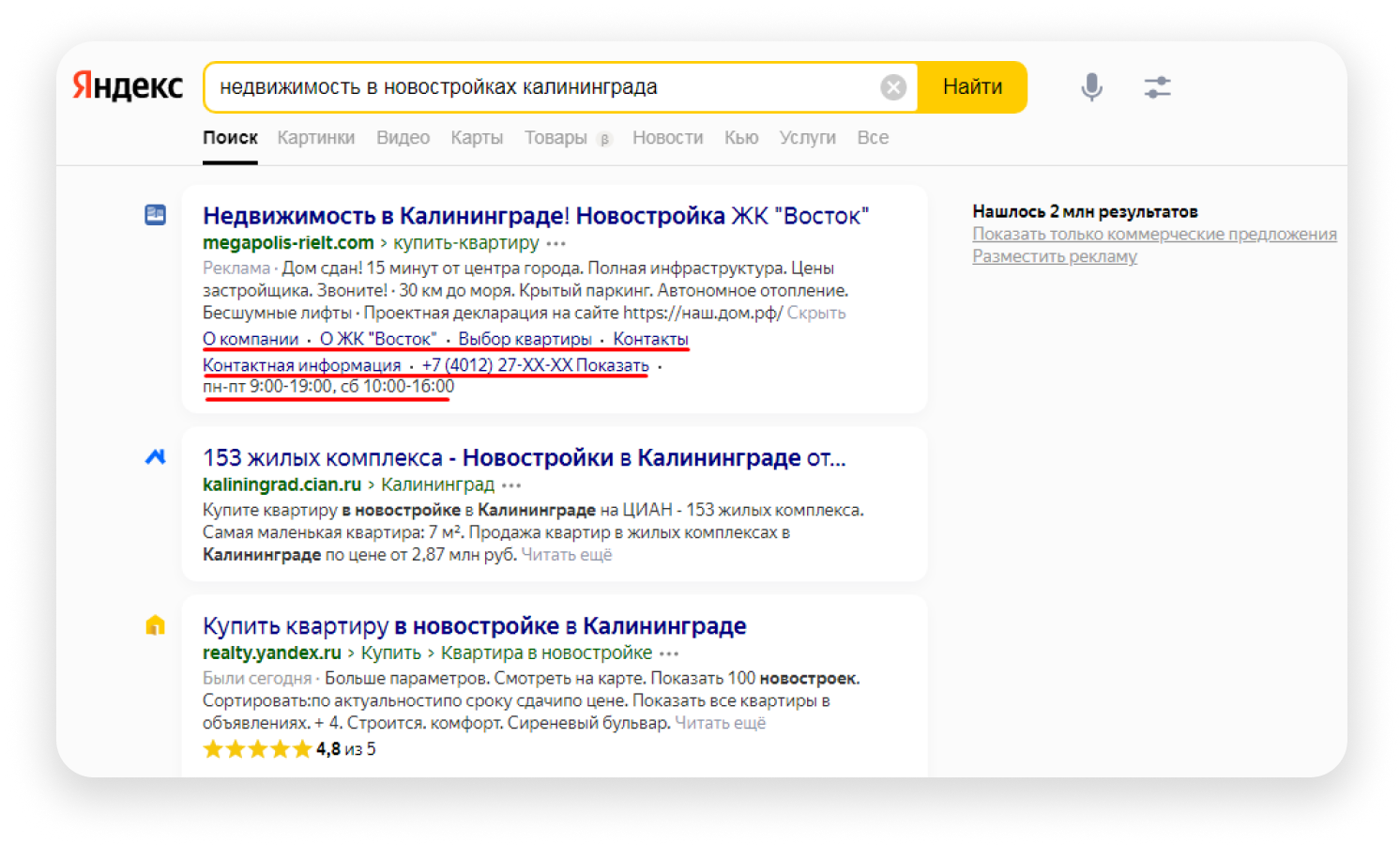Click the kaliningrad.cian.ru domain link
The height and width of the screenshot is (845, 1400).
[x=282, y=485]
